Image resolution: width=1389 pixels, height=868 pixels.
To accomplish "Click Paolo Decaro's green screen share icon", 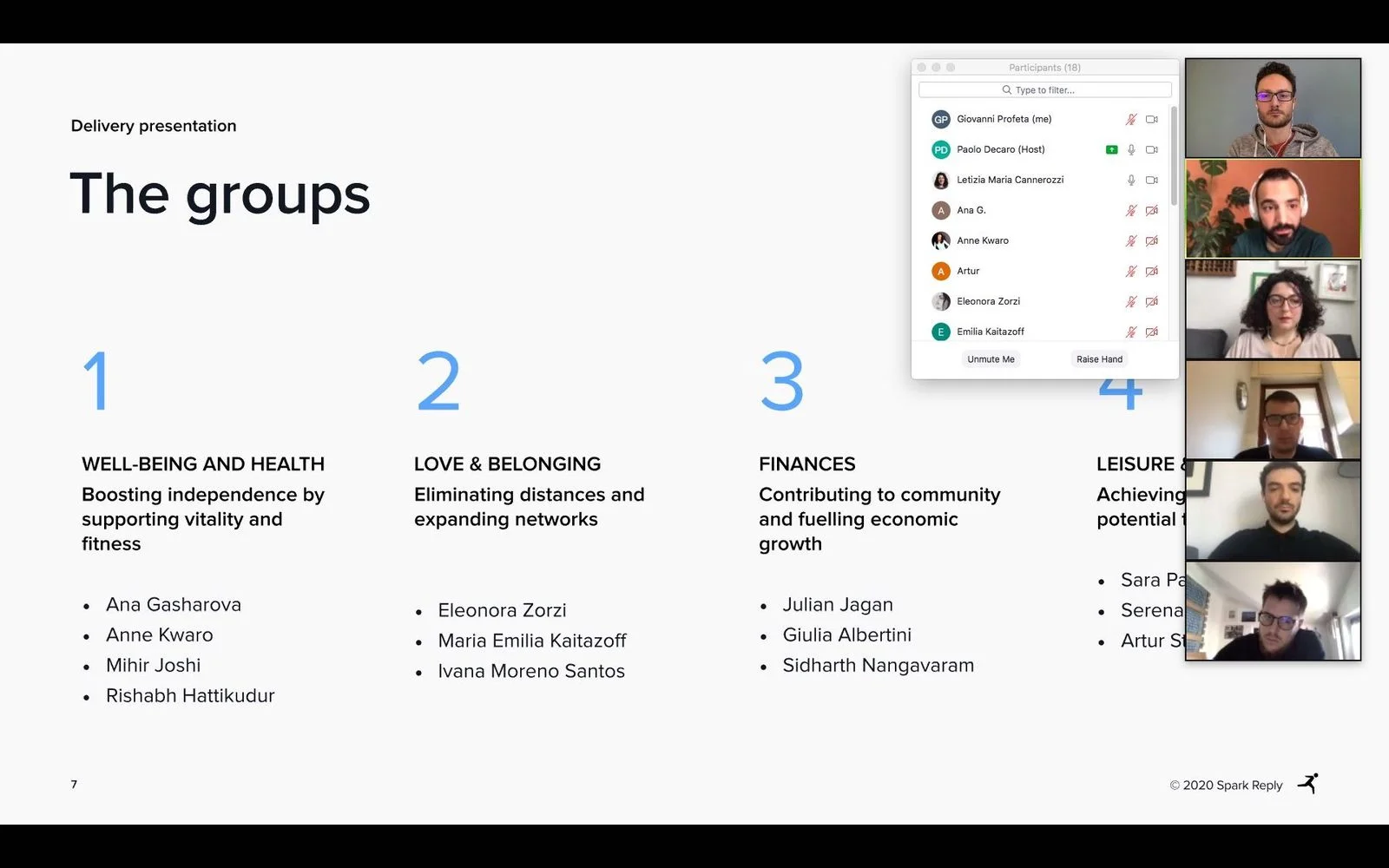I will pos(1111,150).
